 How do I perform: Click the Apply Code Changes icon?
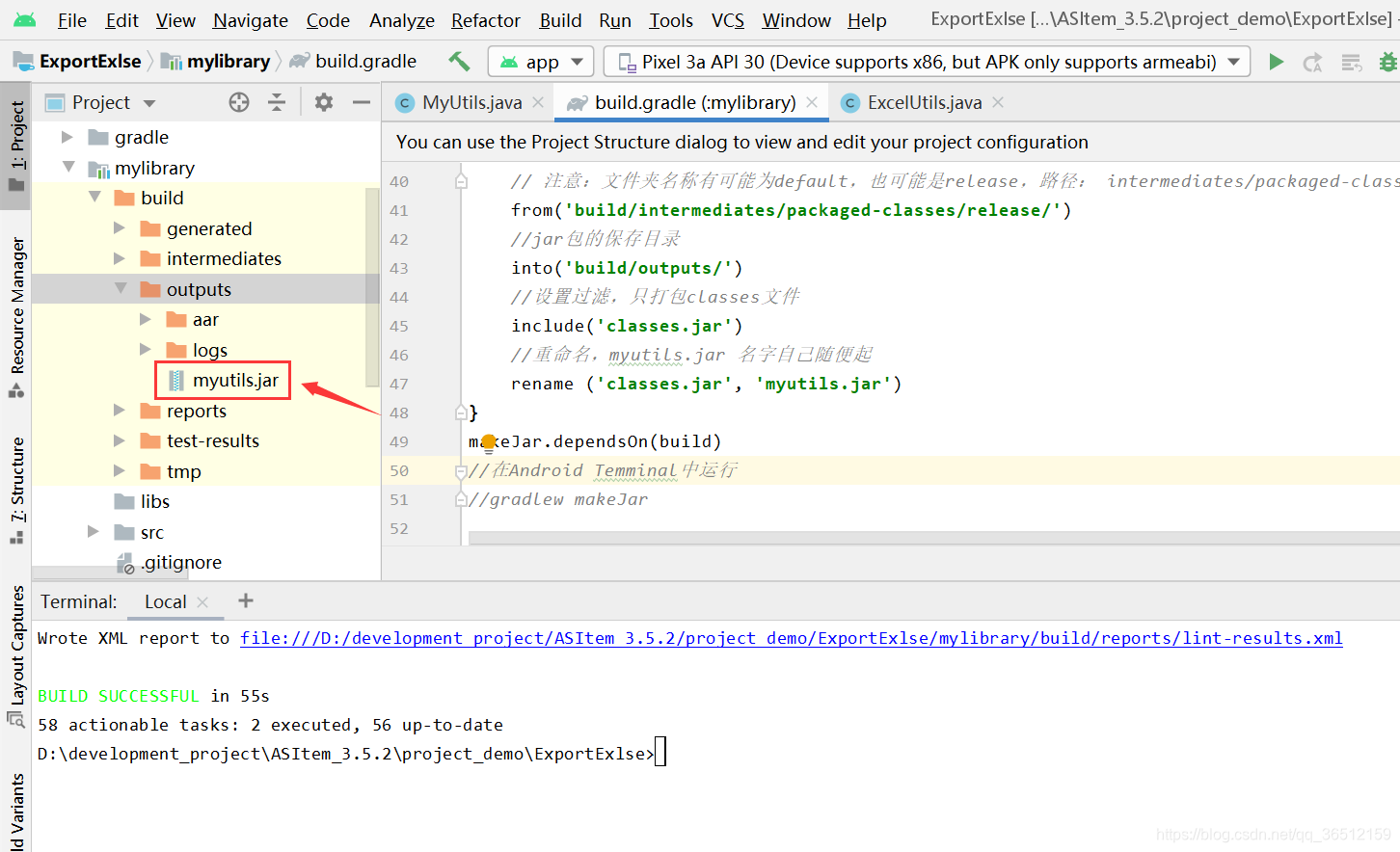pos(1352,63)
